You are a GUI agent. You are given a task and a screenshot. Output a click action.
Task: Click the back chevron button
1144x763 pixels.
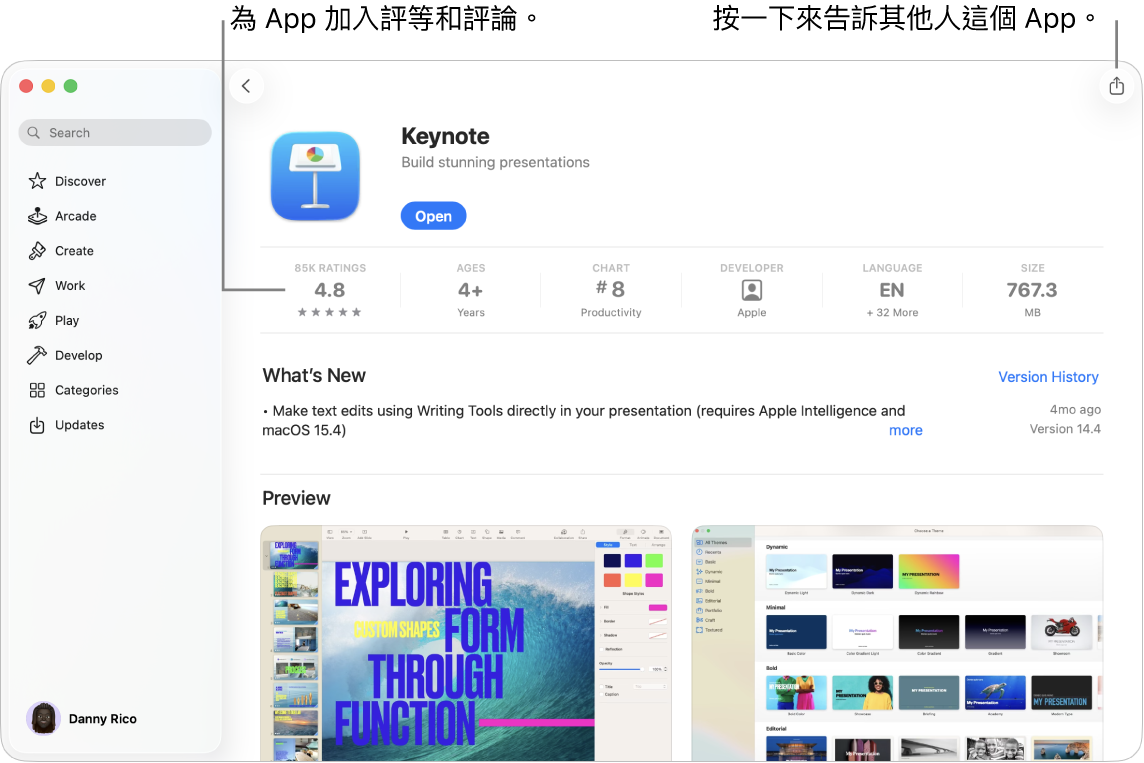pyautogui.click(x=246, y=86)
